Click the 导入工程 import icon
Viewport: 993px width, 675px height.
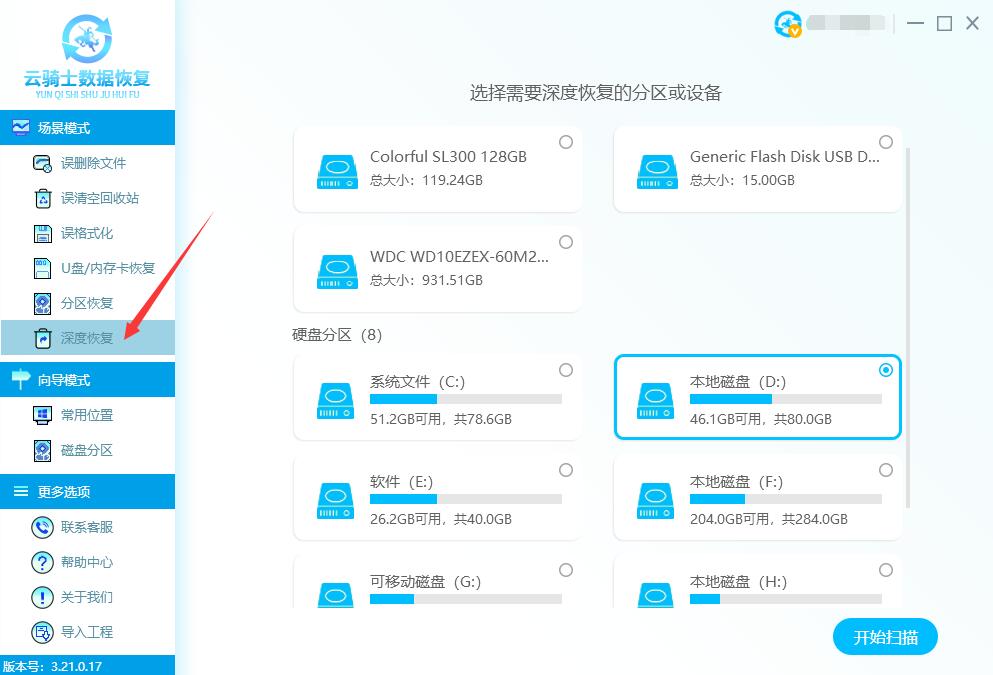[42, 632]
